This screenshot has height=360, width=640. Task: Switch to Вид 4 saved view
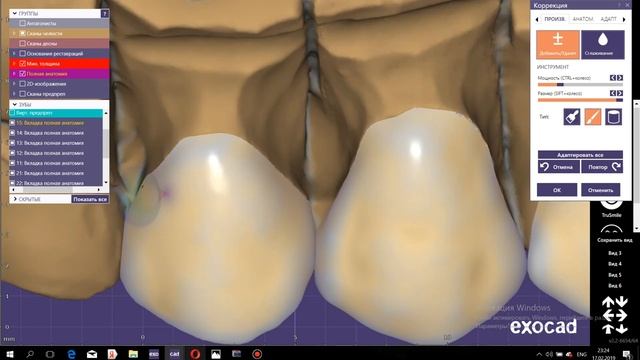pos(614,264)
